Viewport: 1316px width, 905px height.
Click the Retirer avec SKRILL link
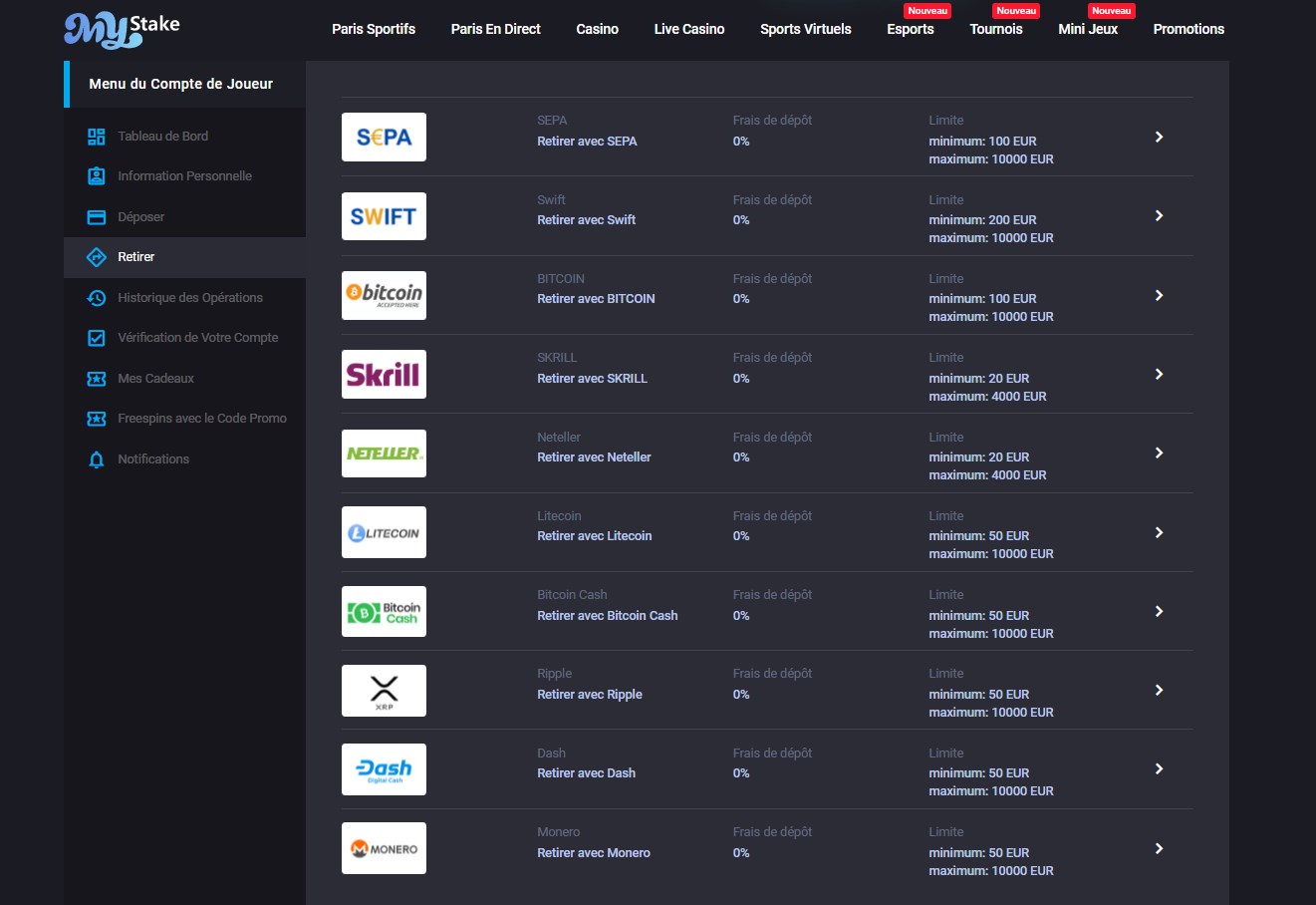pyautogui.click(x=592, y=379)
